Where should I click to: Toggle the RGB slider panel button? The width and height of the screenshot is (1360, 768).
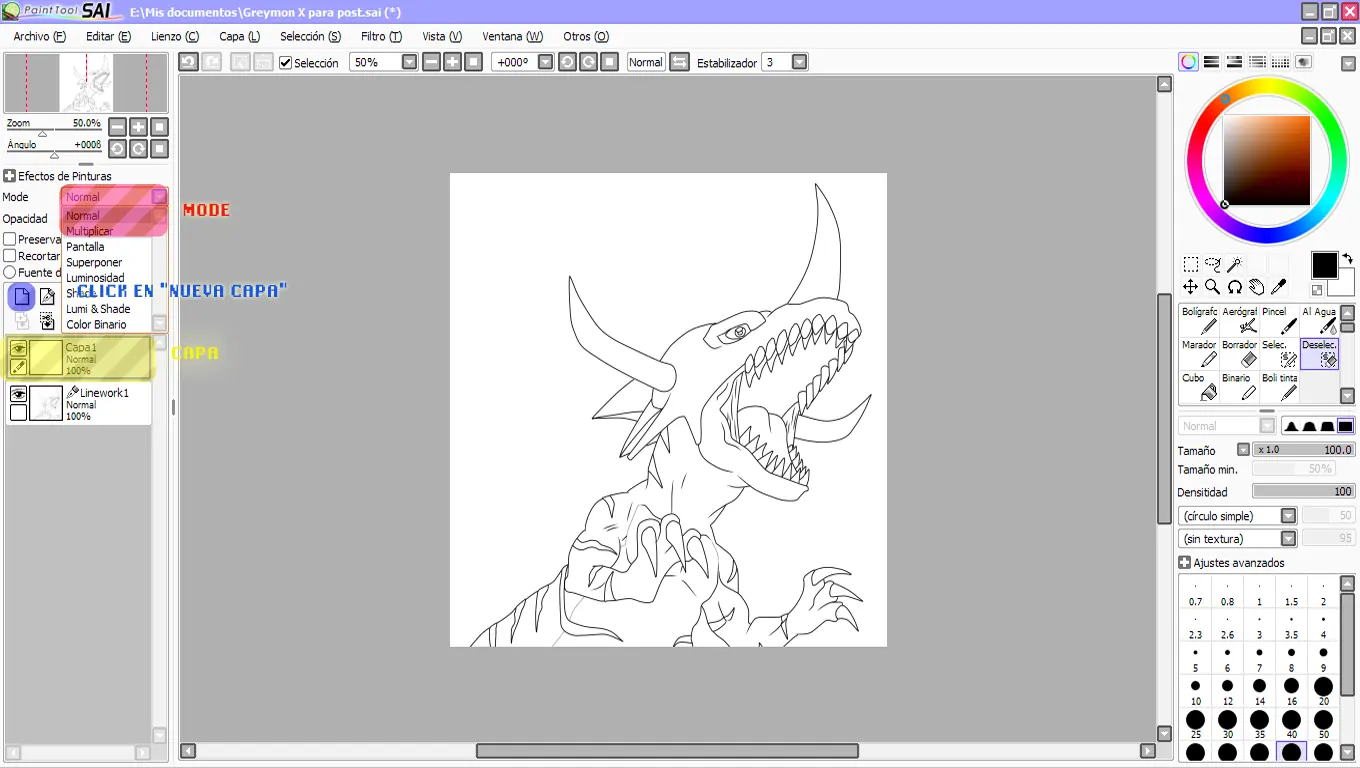click(1211, 62)
